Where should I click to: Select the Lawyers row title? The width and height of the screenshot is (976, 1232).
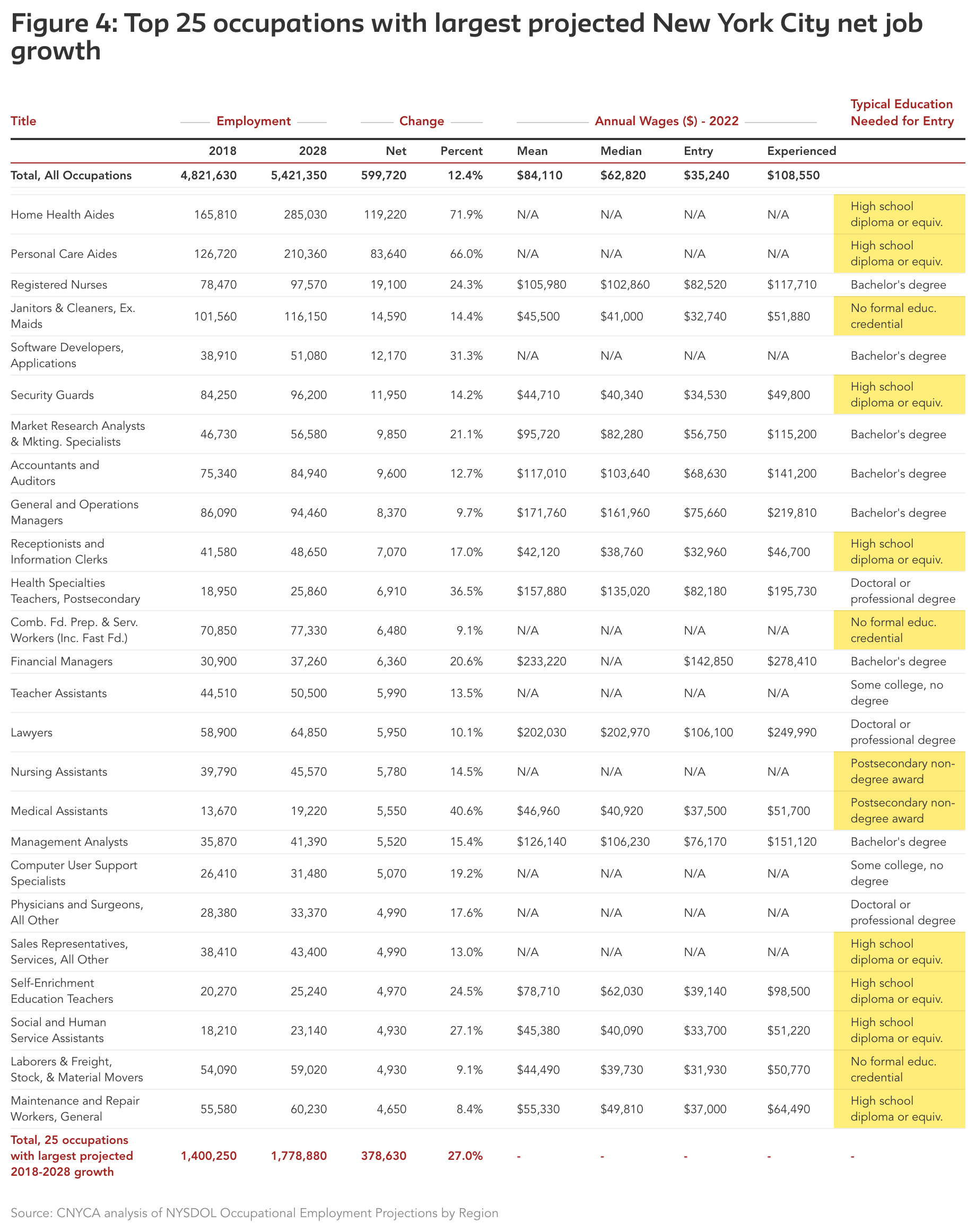point(31,732)
